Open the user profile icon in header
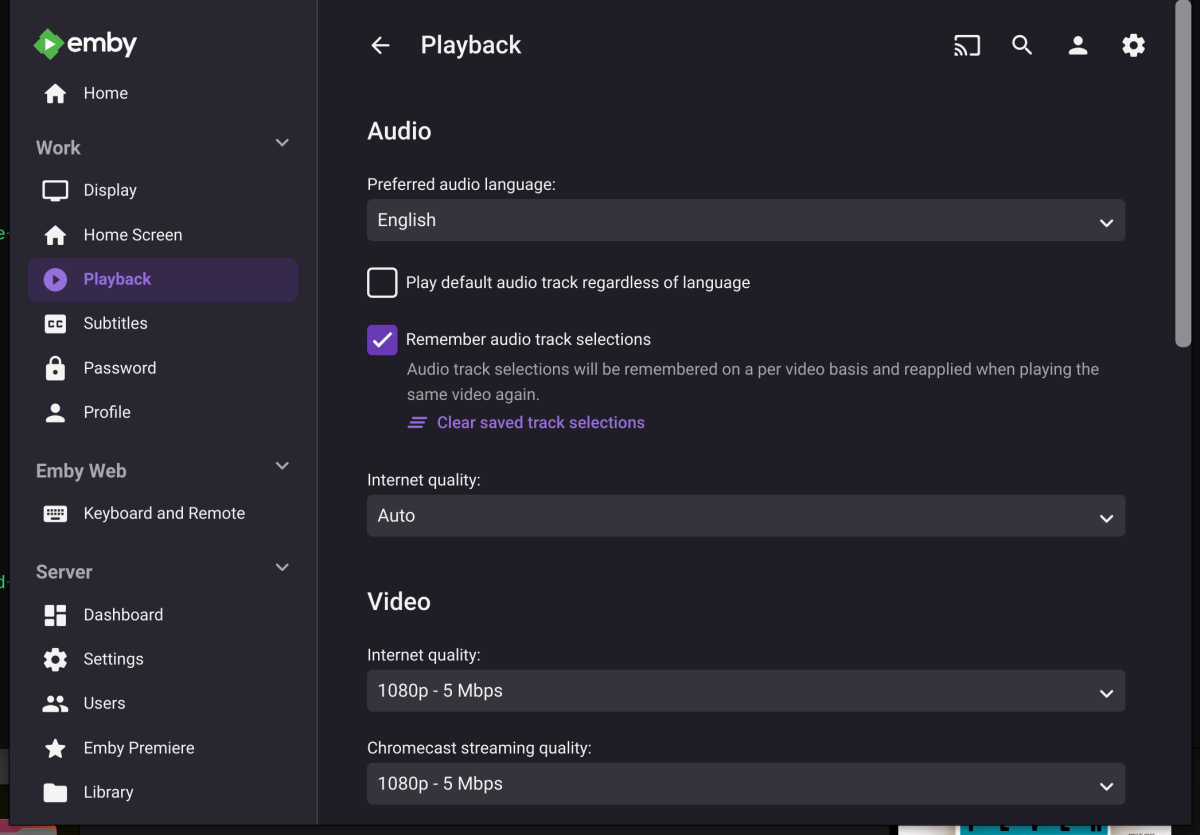This screenshot has height=835, width=1200. 1077,45
